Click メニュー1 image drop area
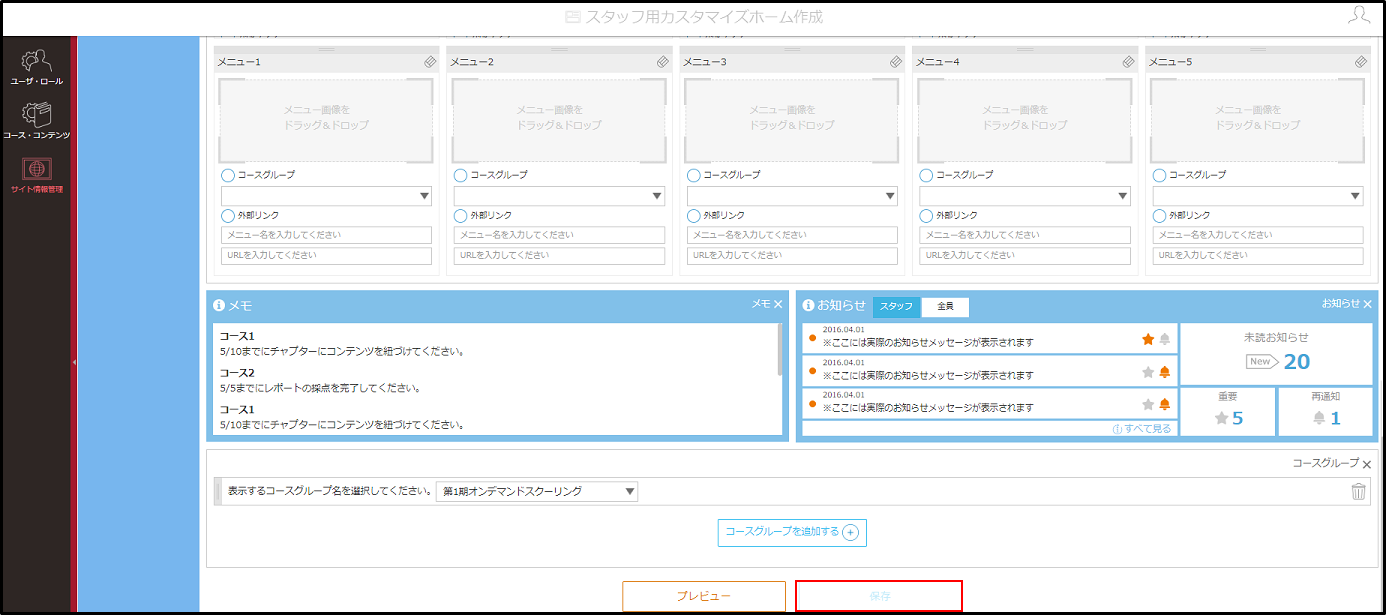1386x615 pixels. (326, 121)
